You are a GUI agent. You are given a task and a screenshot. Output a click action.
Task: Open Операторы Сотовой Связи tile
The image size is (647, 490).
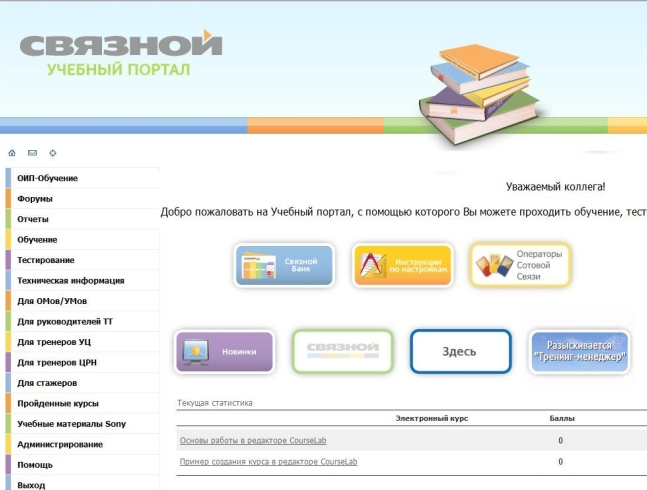pyautogui.click(x=520, y=265)
